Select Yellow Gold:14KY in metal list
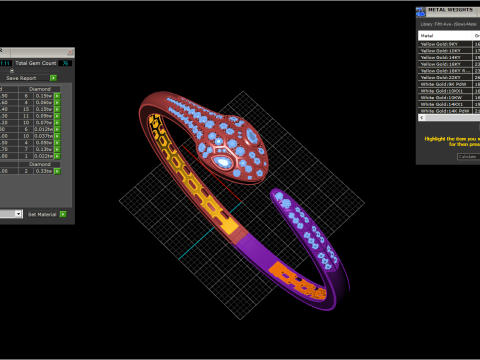 (445, 57)
